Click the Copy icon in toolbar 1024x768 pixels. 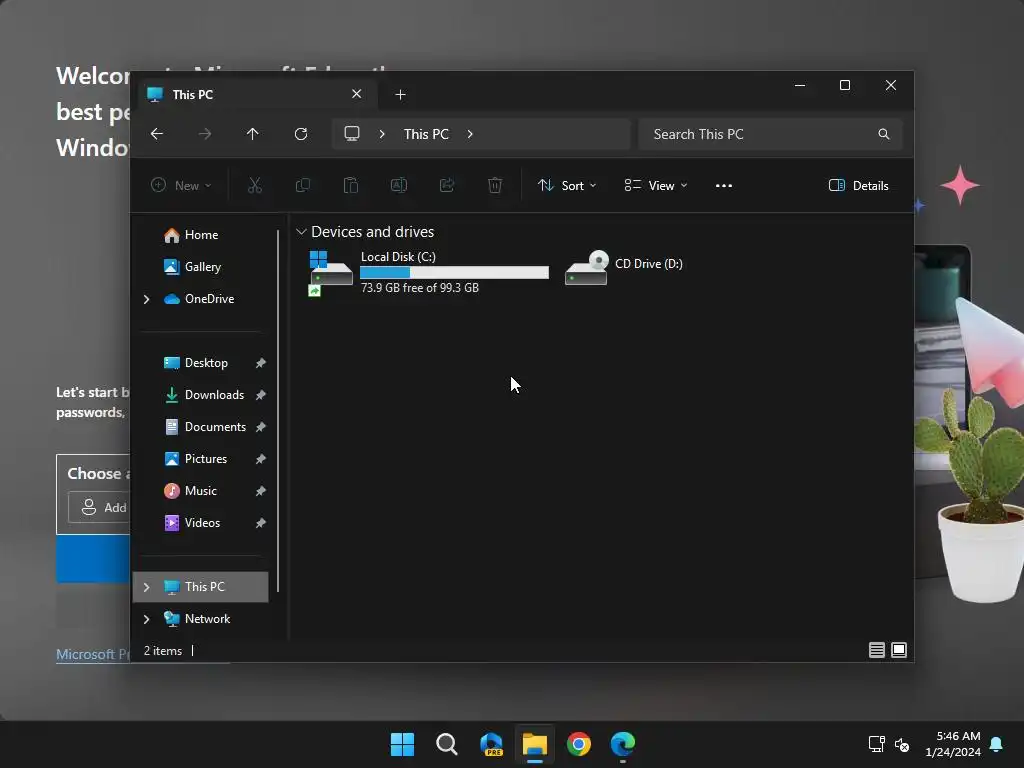pyautogui.click(x=303, y=185)
